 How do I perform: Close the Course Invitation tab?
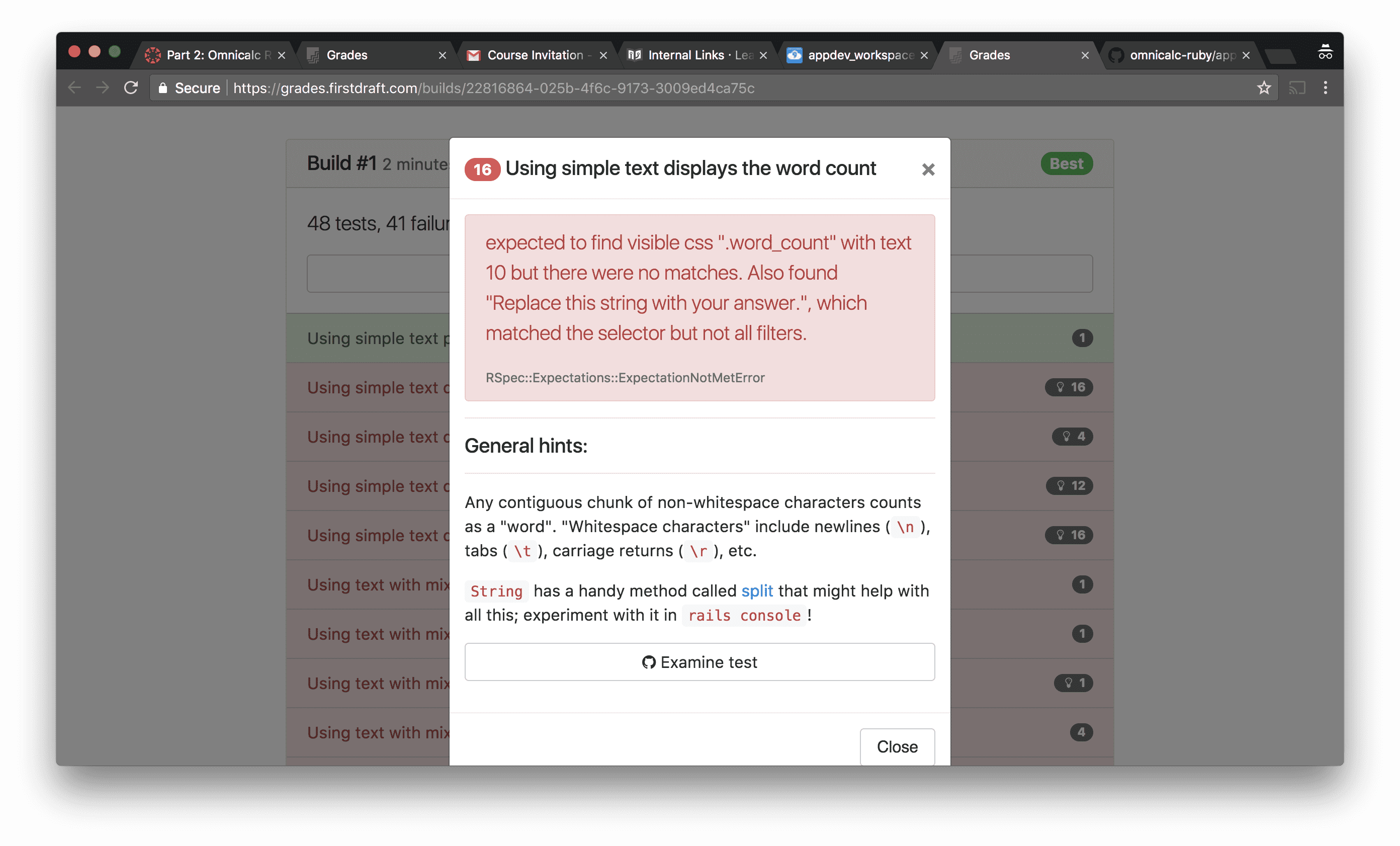[x=603, y=55]
